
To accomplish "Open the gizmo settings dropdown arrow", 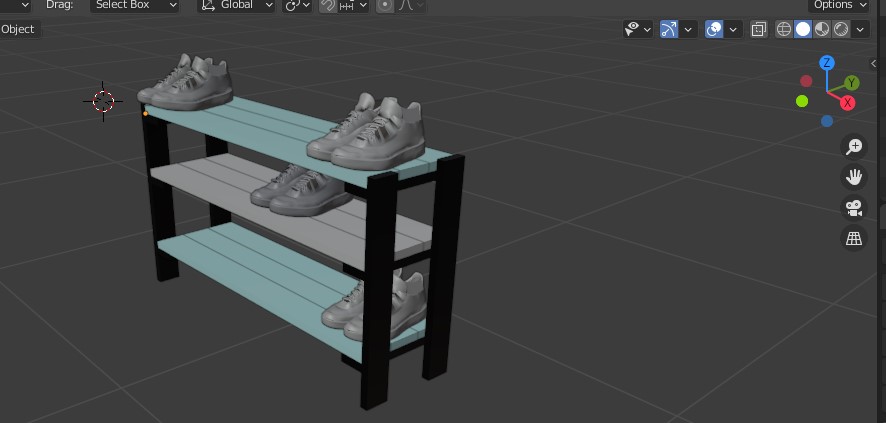I will coord(688,29).
